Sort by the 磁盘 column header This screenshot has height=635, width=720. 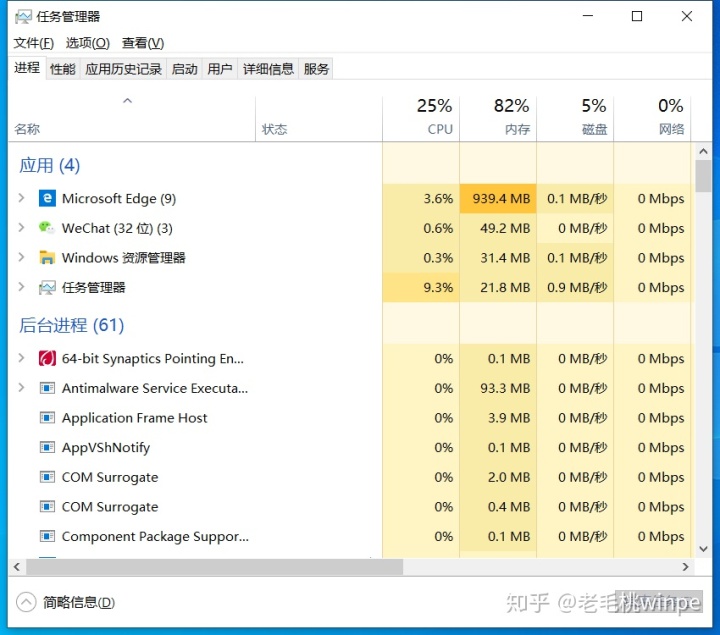tap(575, 118)
